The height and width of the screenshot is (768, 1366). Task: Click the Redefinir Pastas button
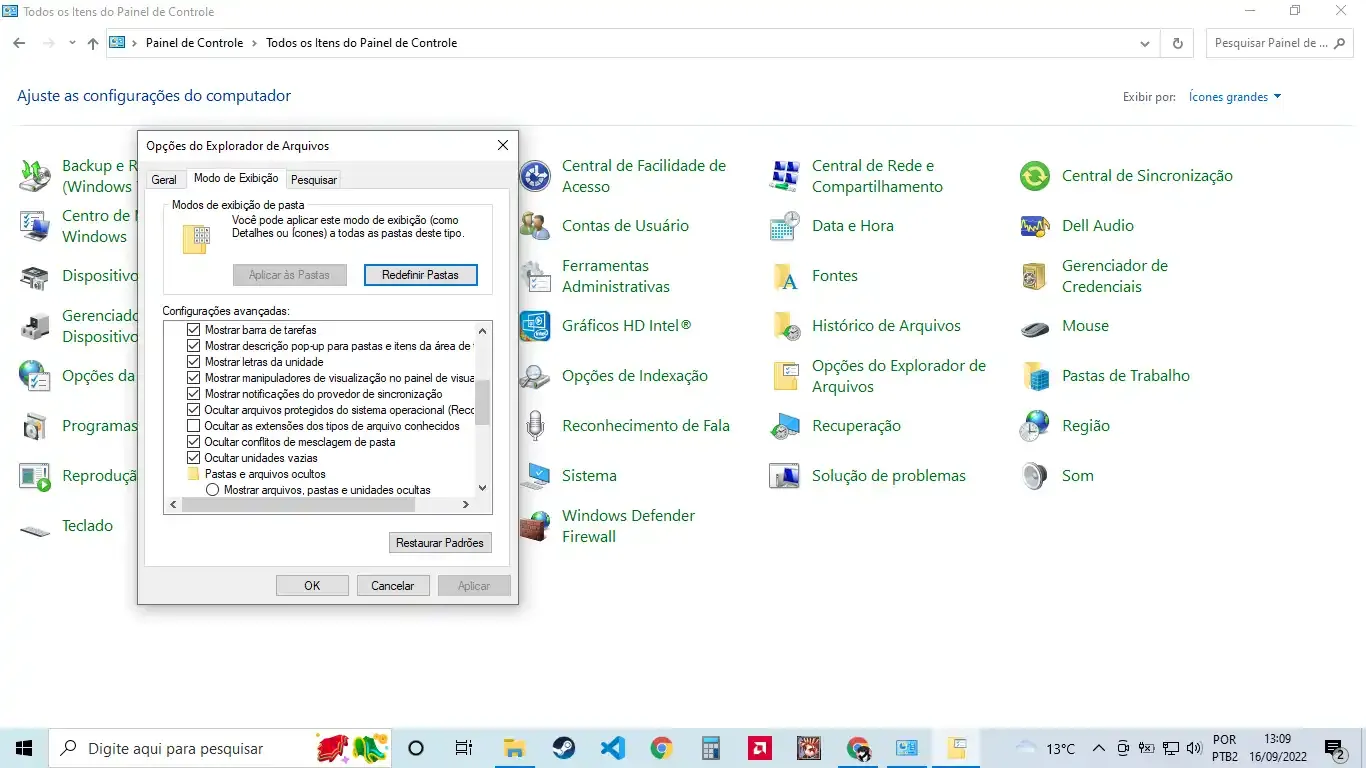pos(421,274)
